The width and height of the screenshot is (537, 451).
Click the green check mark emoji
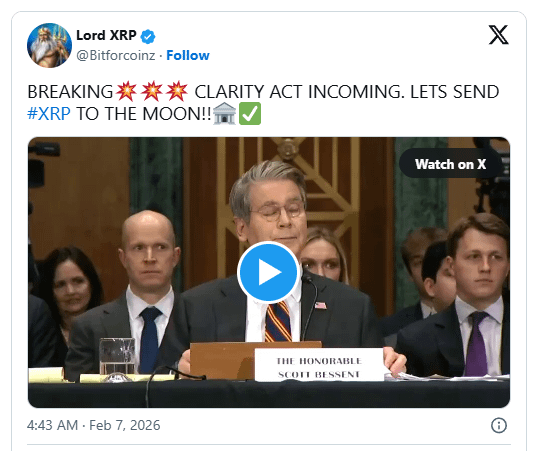tap(250, 114)
